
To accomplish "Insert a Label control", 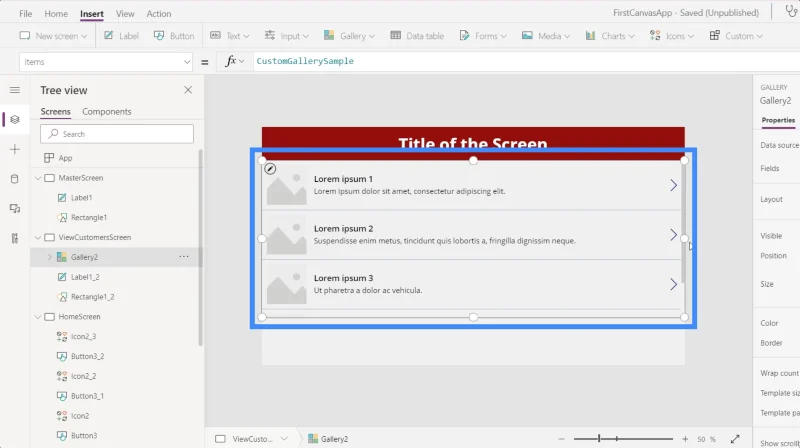I will (121, 36).
